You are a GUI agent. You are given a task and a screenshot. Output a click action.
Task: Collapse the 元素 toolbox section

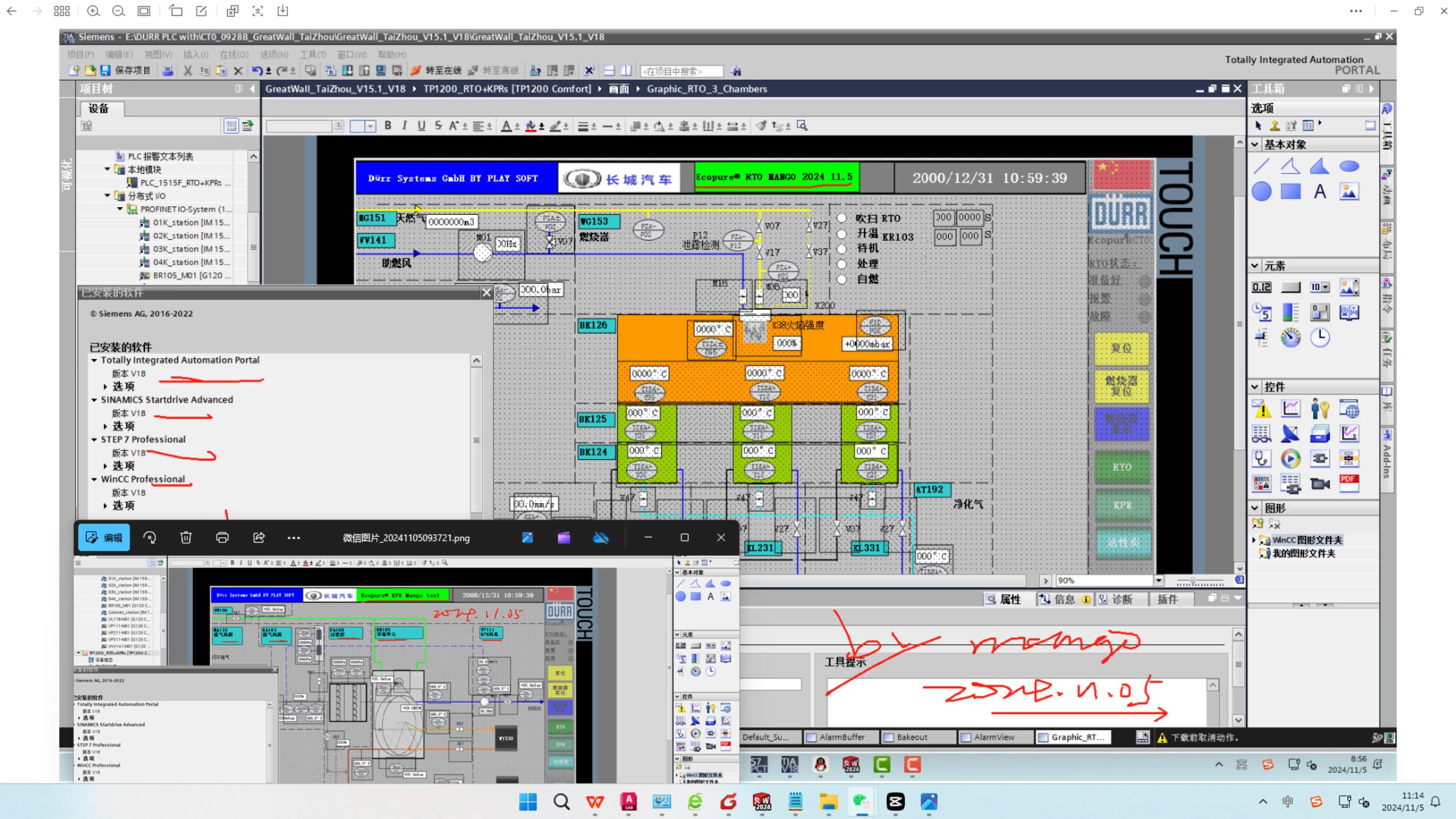pos(1255,266)
